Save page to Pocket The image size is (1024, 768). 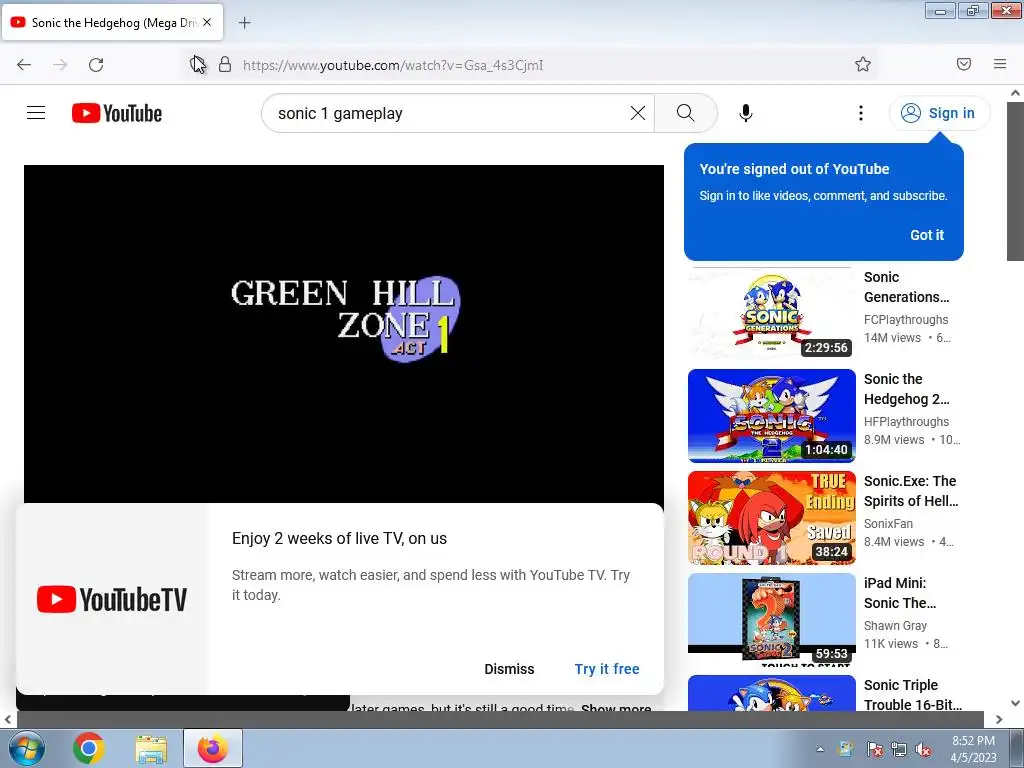tap(963, 64)
